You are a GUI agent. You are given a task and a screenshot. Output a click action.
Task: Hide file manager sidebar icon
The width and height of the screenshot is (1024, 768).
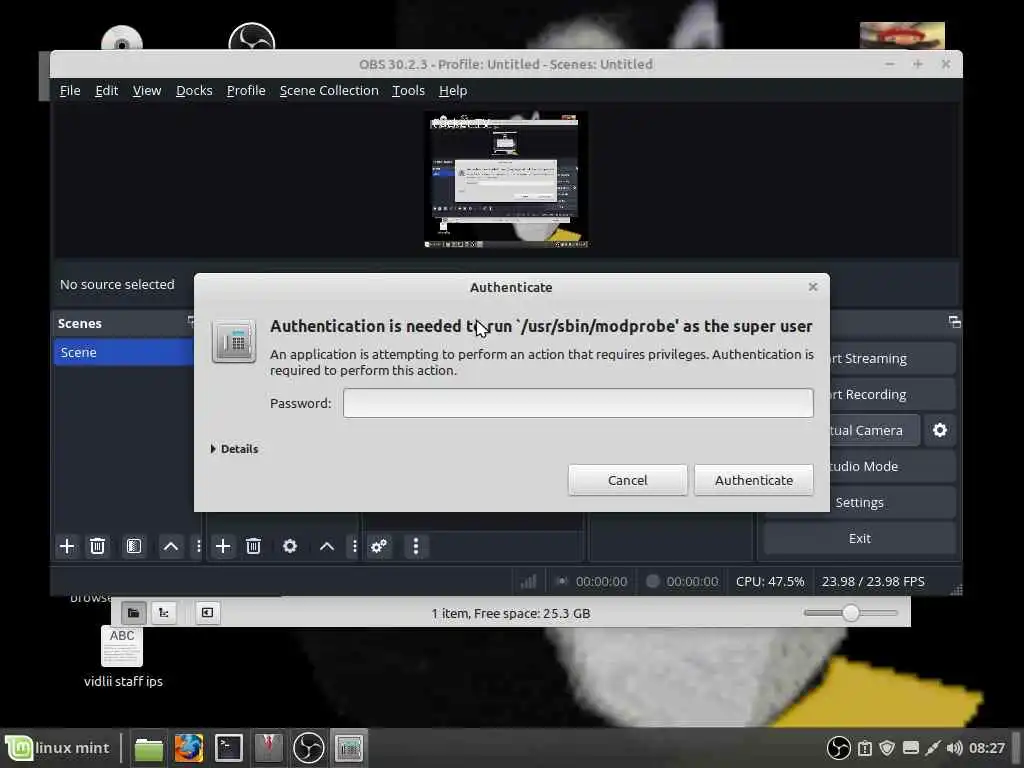[207, 613]
